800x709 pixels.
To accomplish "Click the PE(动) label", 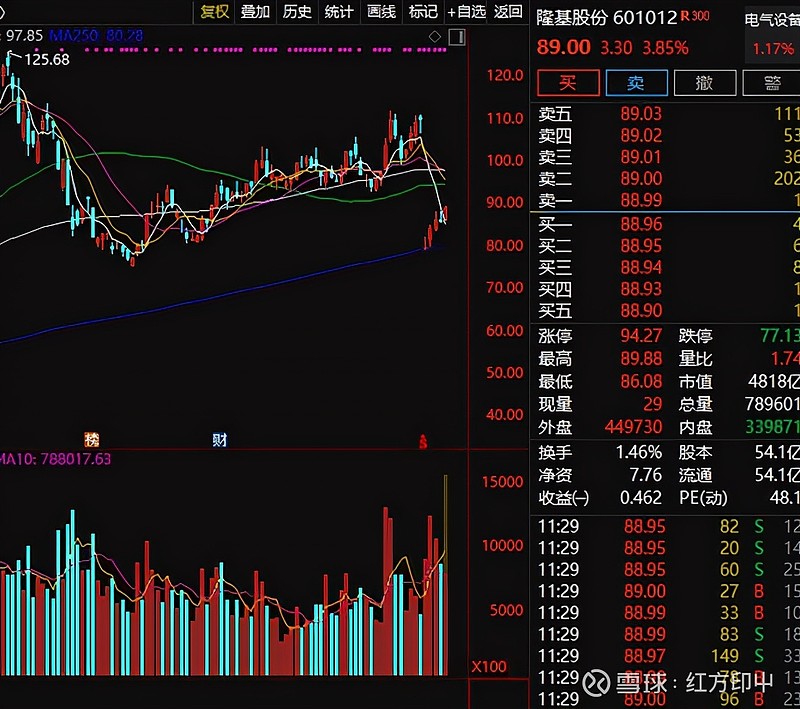I will point(704,497).
